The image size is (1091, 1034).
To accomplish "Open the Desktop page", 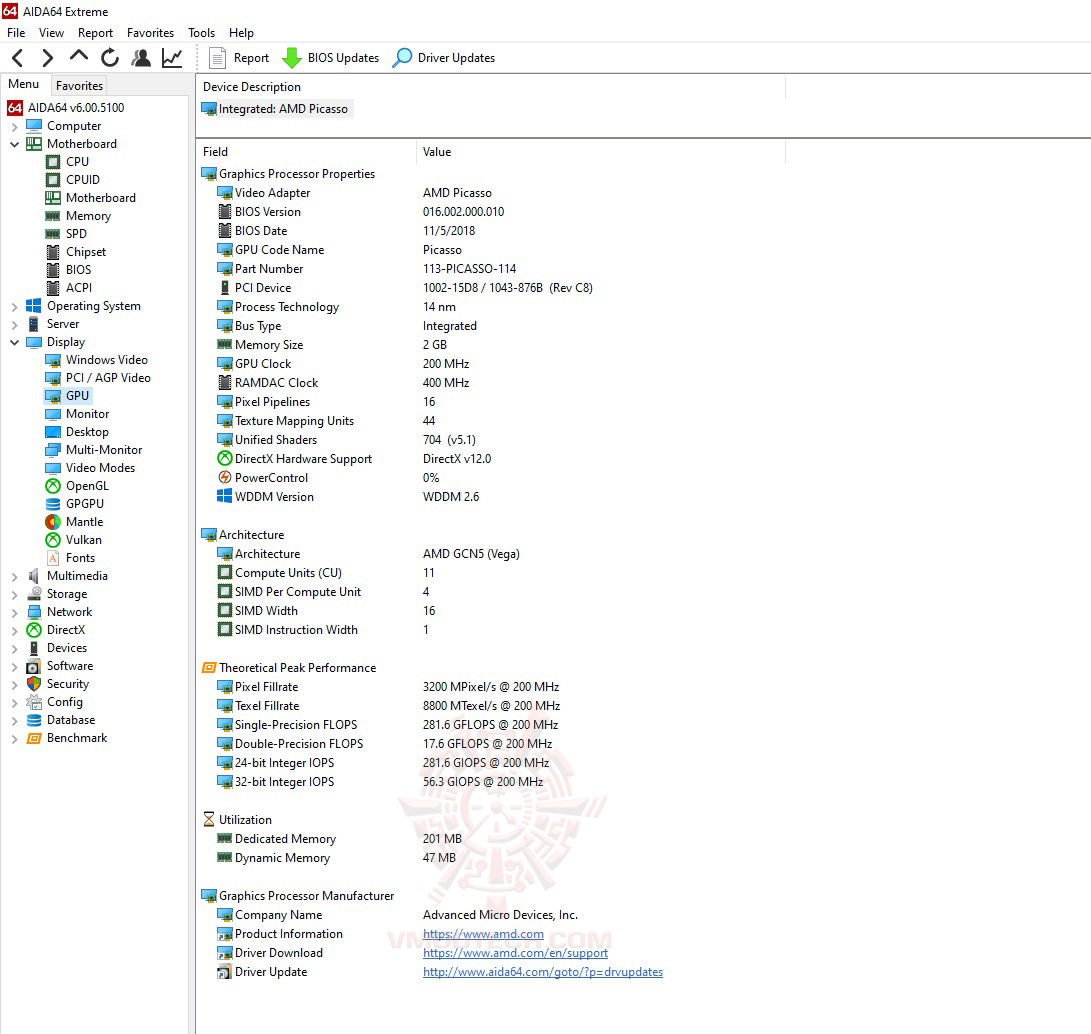I will (87, 432).
